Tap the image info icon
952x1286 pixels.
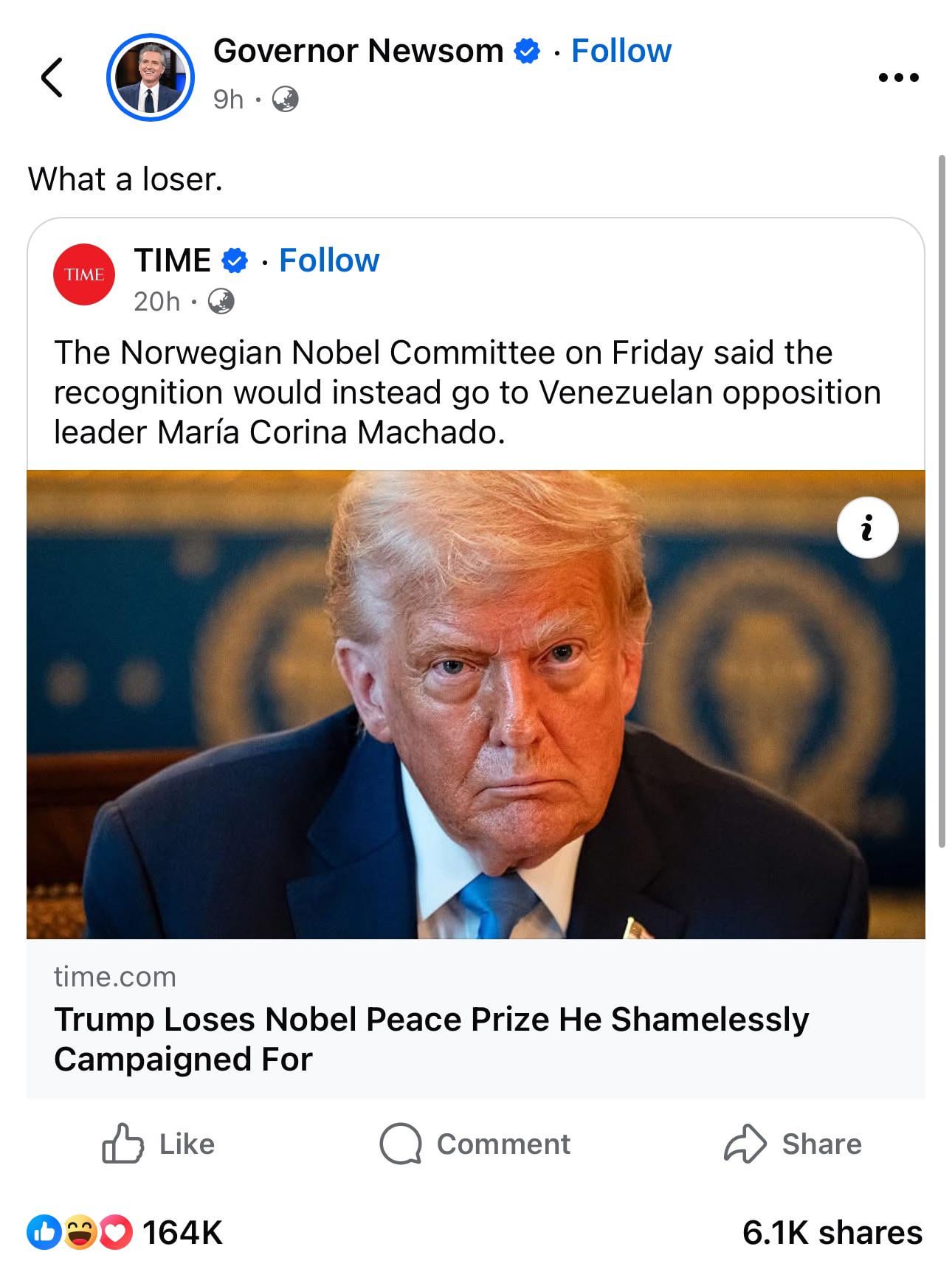click(867, 528)
